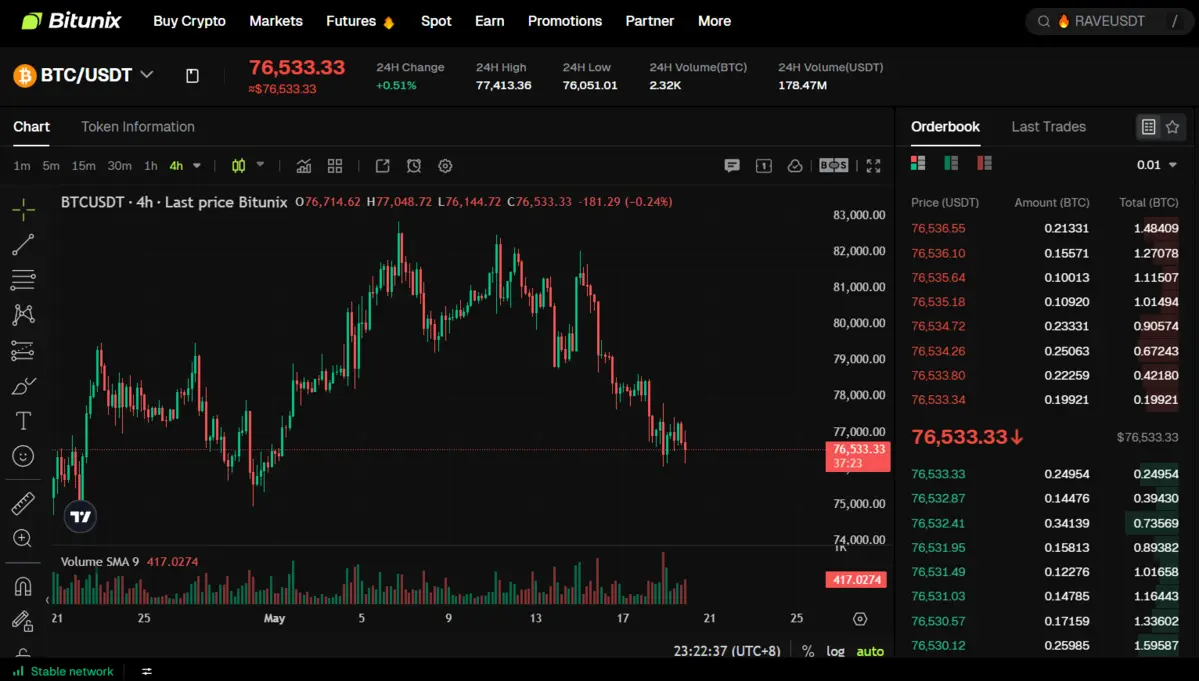Add pair to favorites star
Viewport: 1199px width, 681px height.
[1173, 127]
